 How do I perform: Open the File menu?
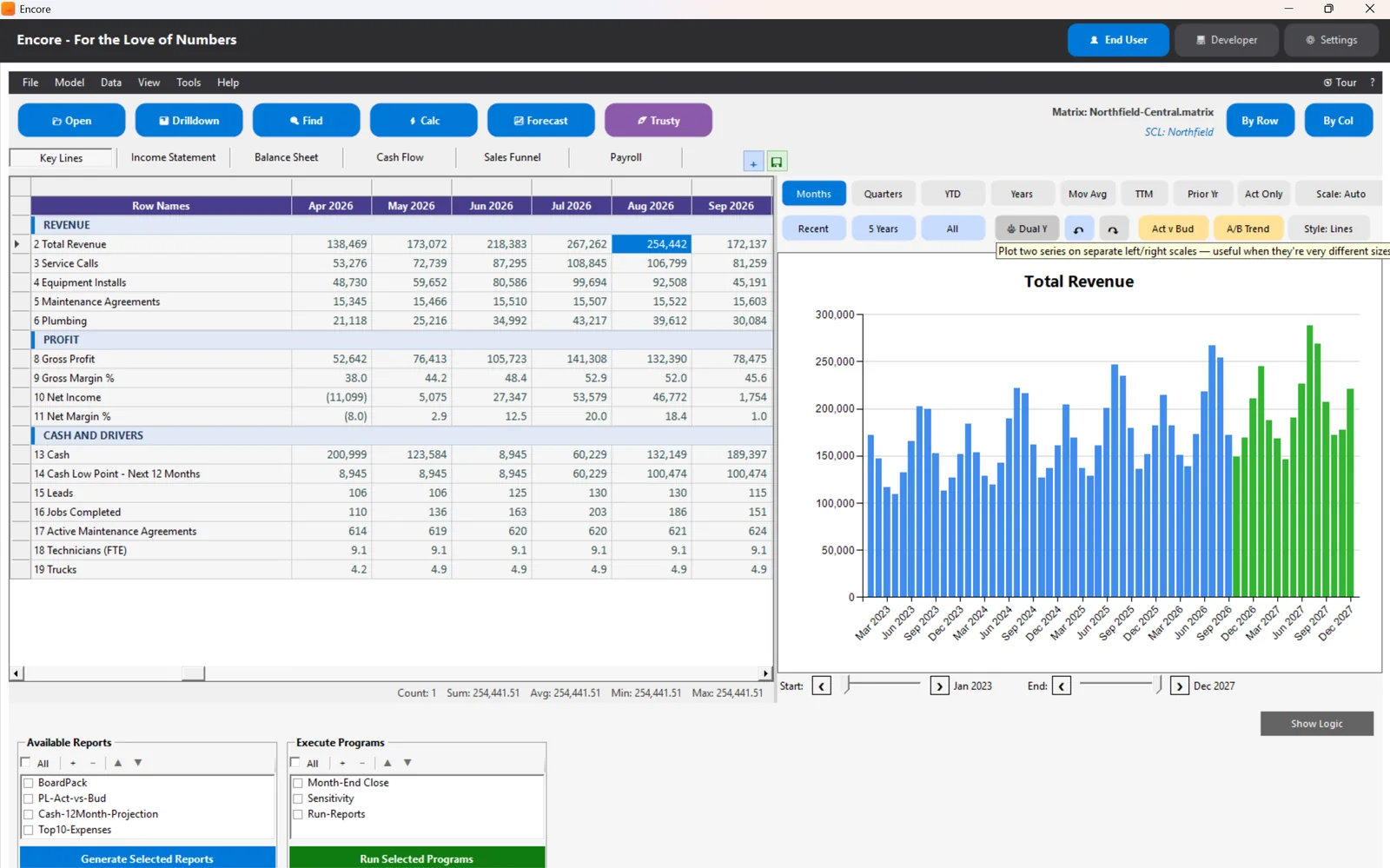pos(30,83)
